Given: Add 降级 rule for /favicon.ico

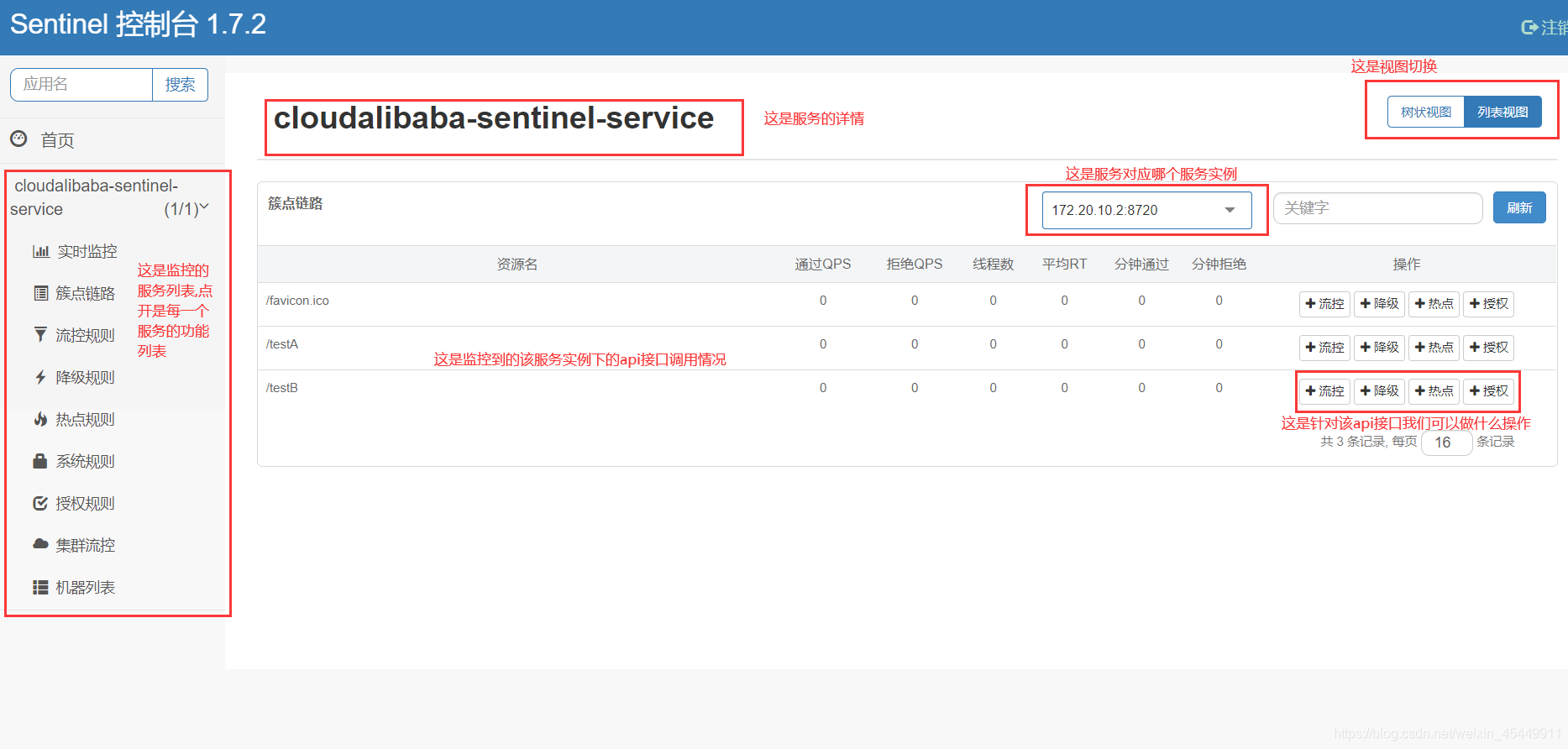Looking at the screenshot, I should (1379, 304).
